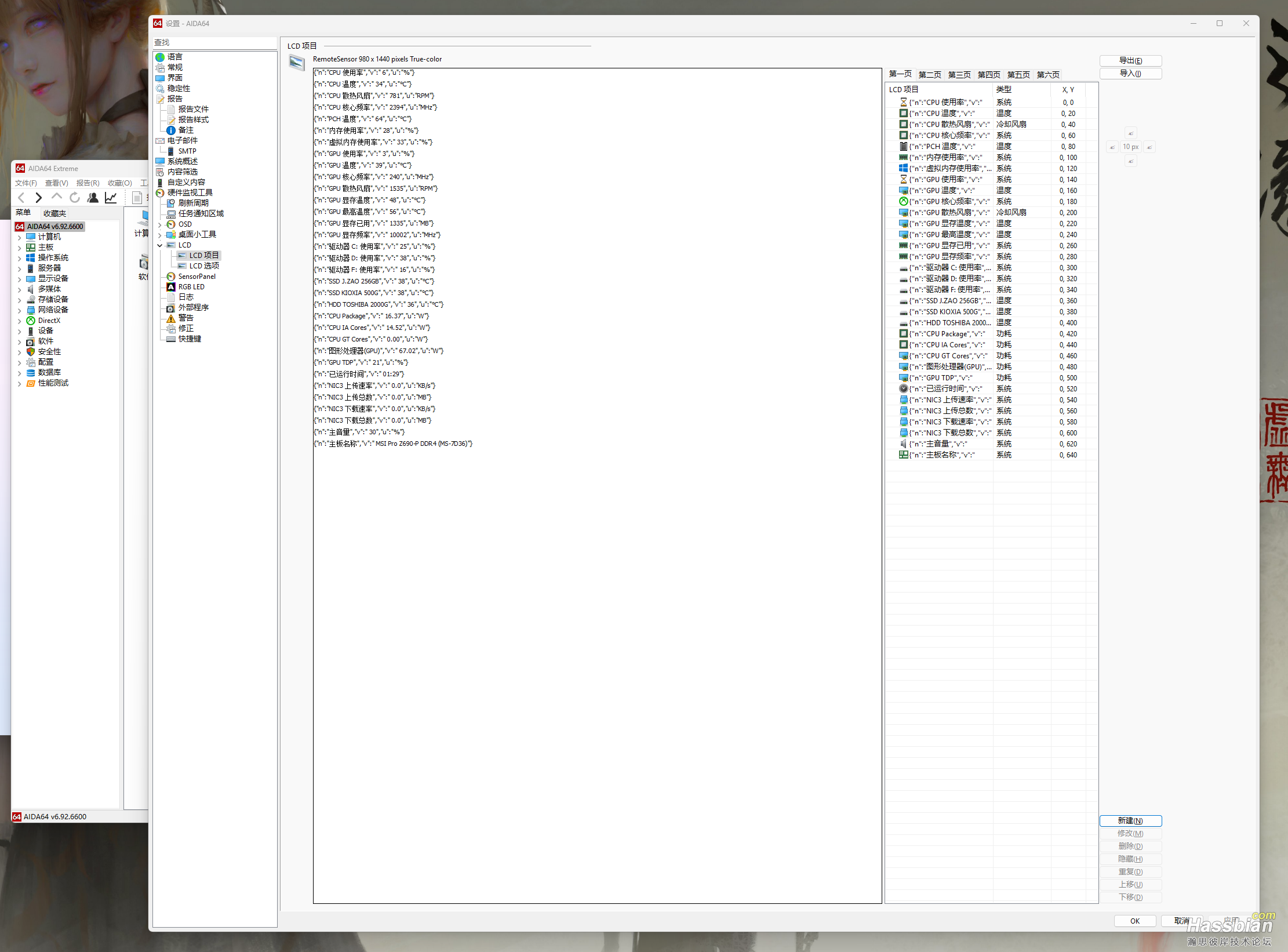Expand 操作系统 node in AIDA64 tree

point(19,258)
